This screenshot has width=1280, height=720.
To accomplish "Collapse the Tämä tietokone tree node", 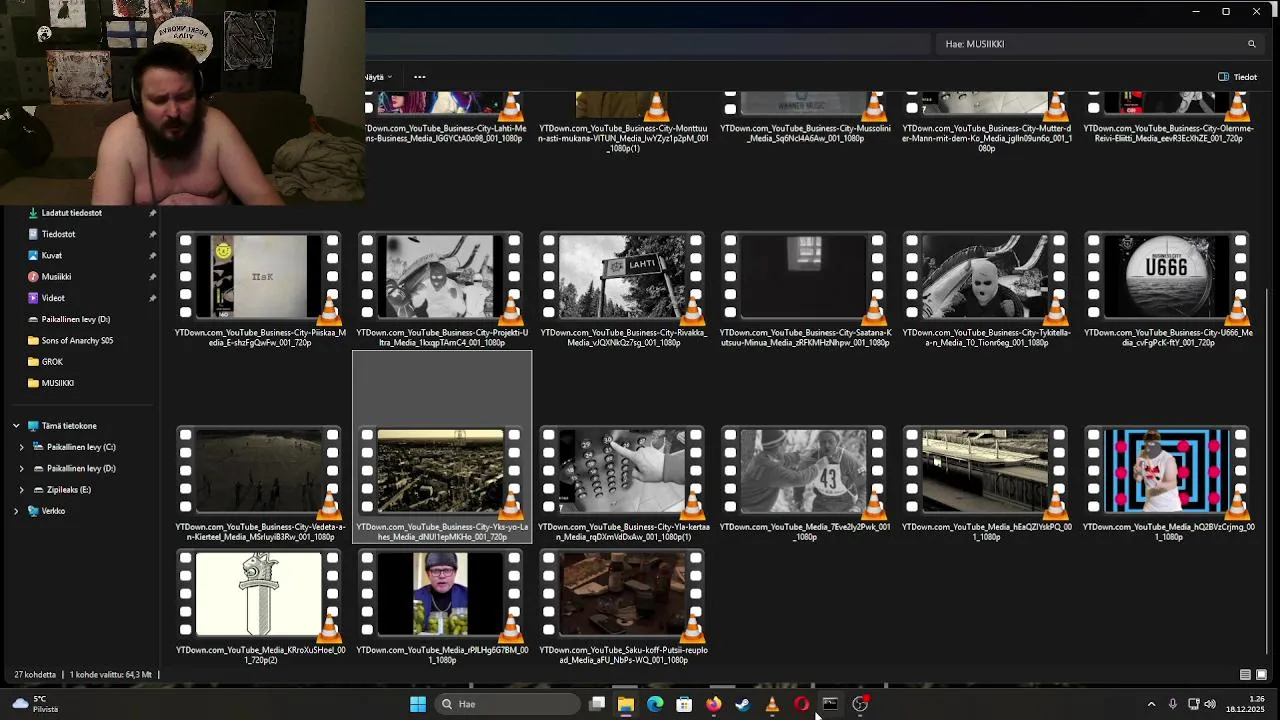I will (x=16, y=426).
